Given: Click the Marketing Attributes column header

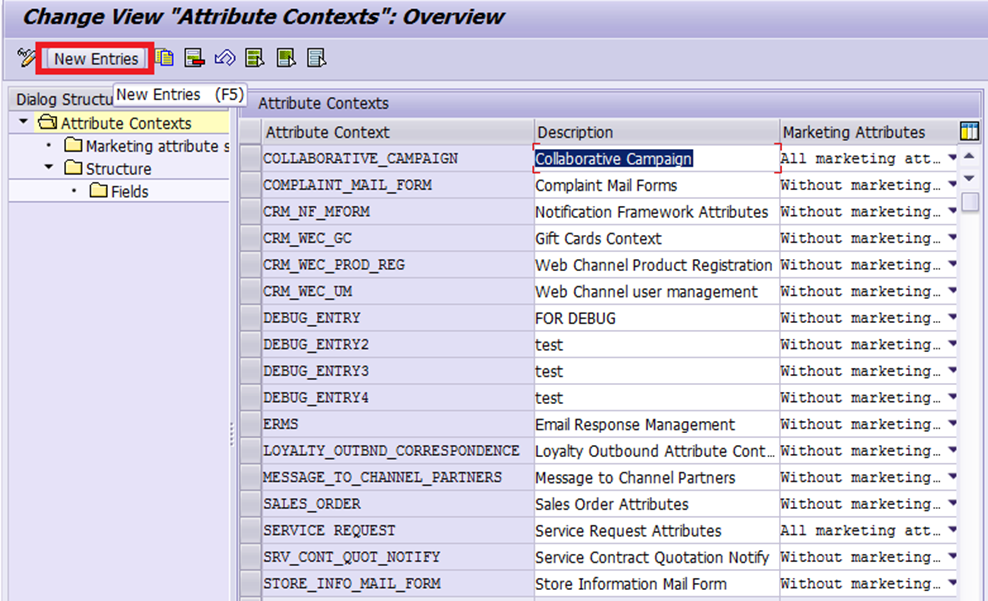Looking at the screenshot, I should 868,132.
